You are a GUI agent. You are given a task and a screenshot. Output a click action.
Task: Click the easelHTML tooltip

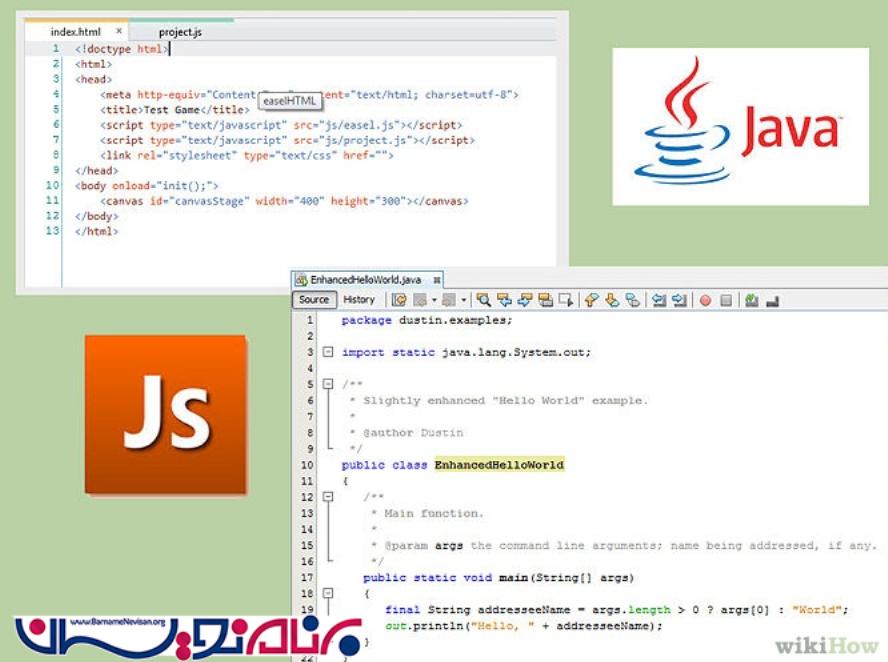pyautogui.click(x=290, y=101)
